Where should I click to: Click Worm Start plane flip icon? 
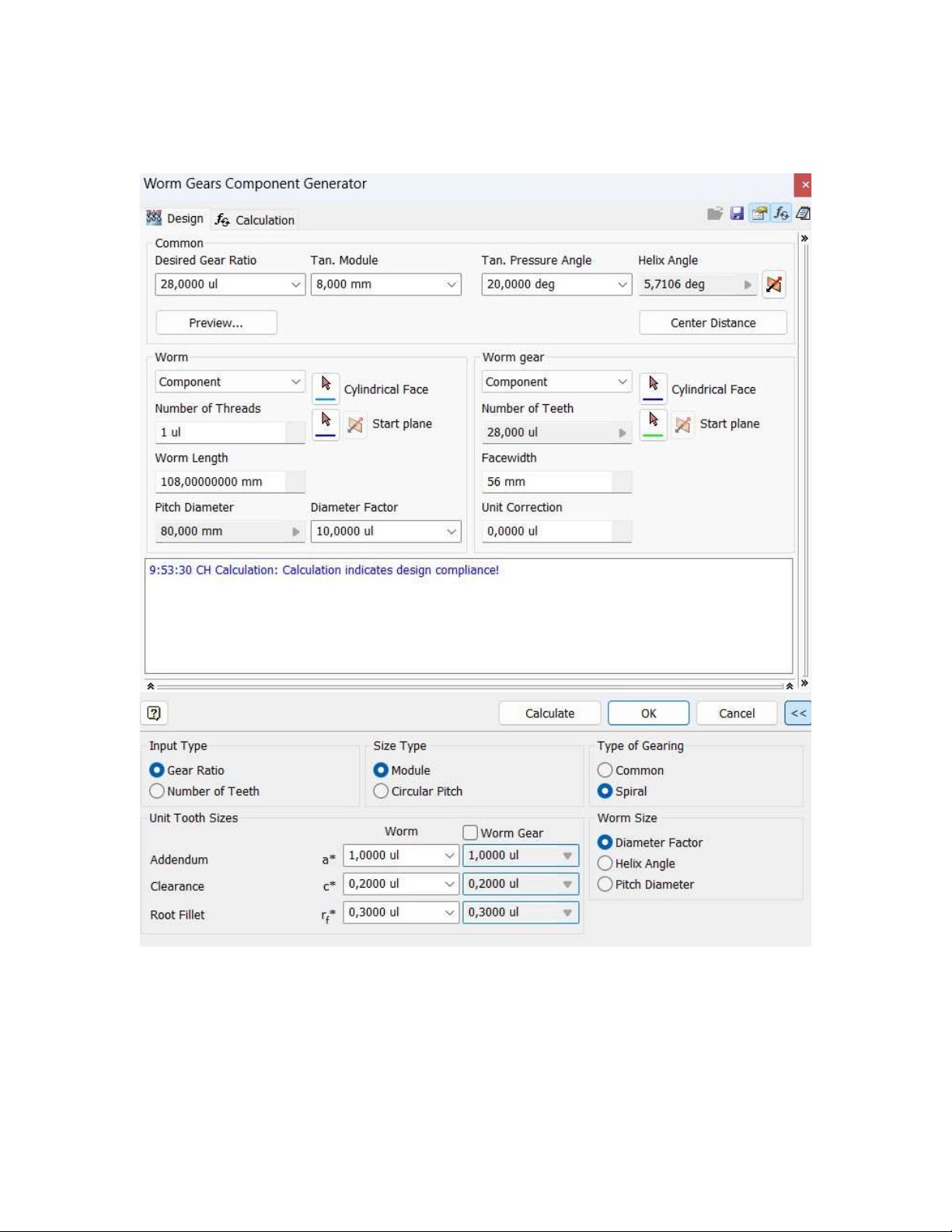355,424
